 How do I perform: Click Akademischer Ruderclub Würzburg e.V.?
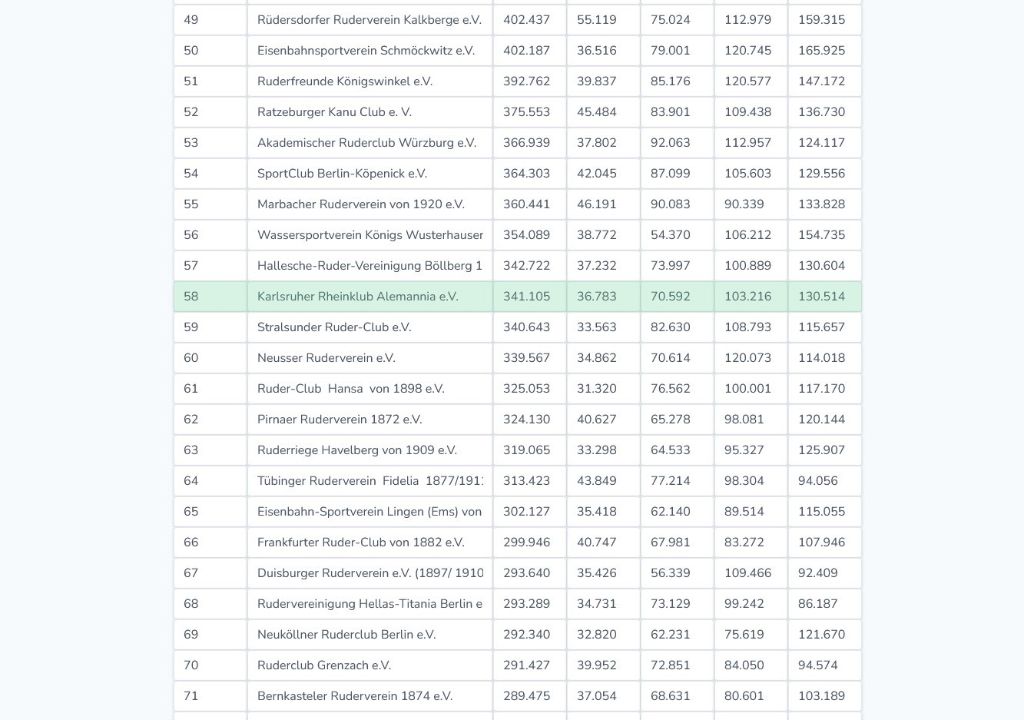click(x=367, y=142)
